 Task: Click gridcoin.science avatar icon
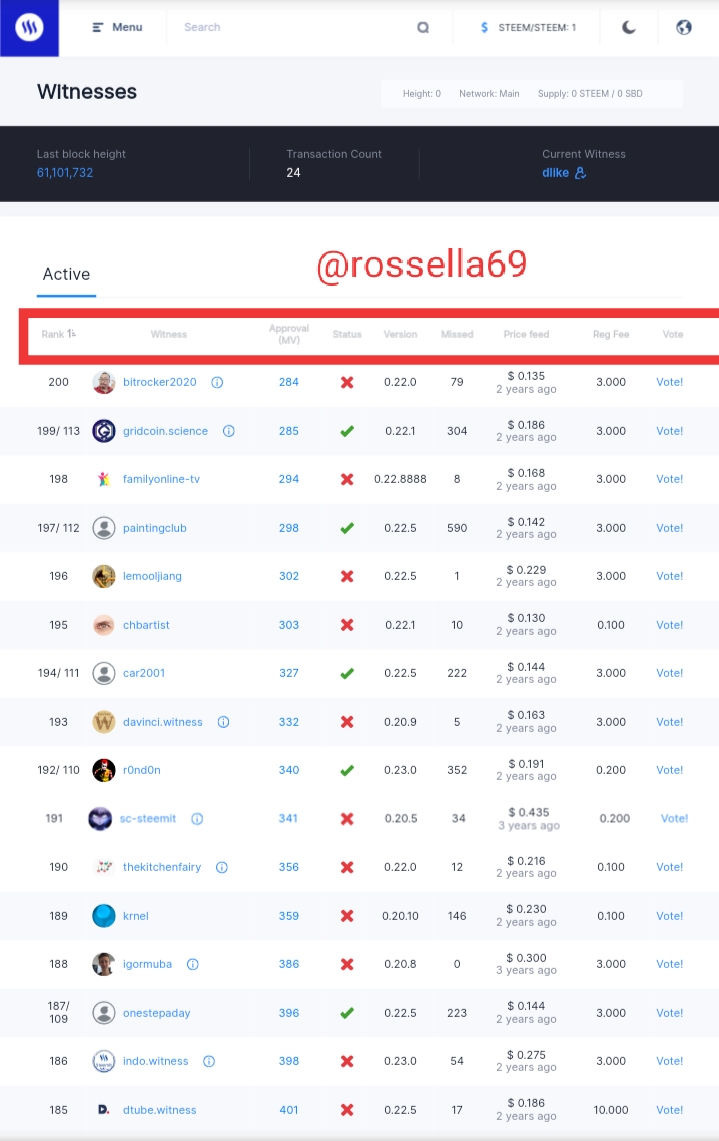[104, 431]
